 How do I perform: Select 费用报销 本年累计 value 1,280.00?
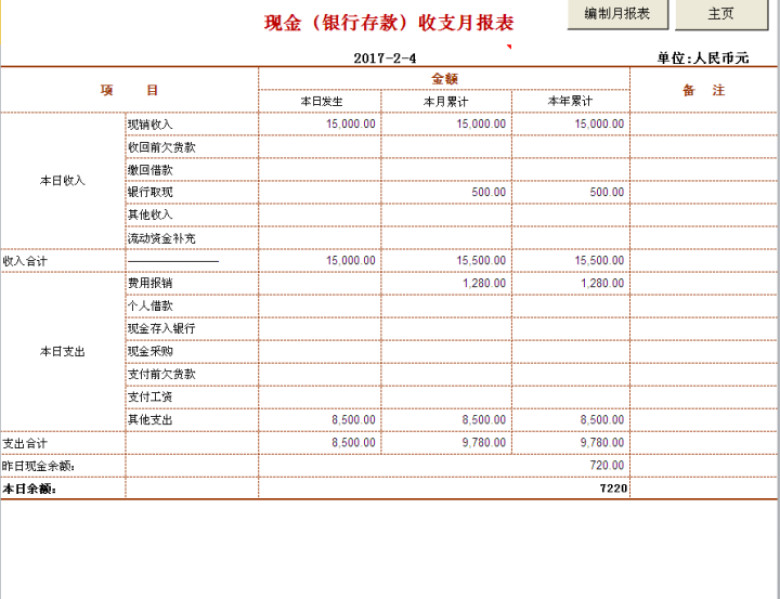click(602, 283)
